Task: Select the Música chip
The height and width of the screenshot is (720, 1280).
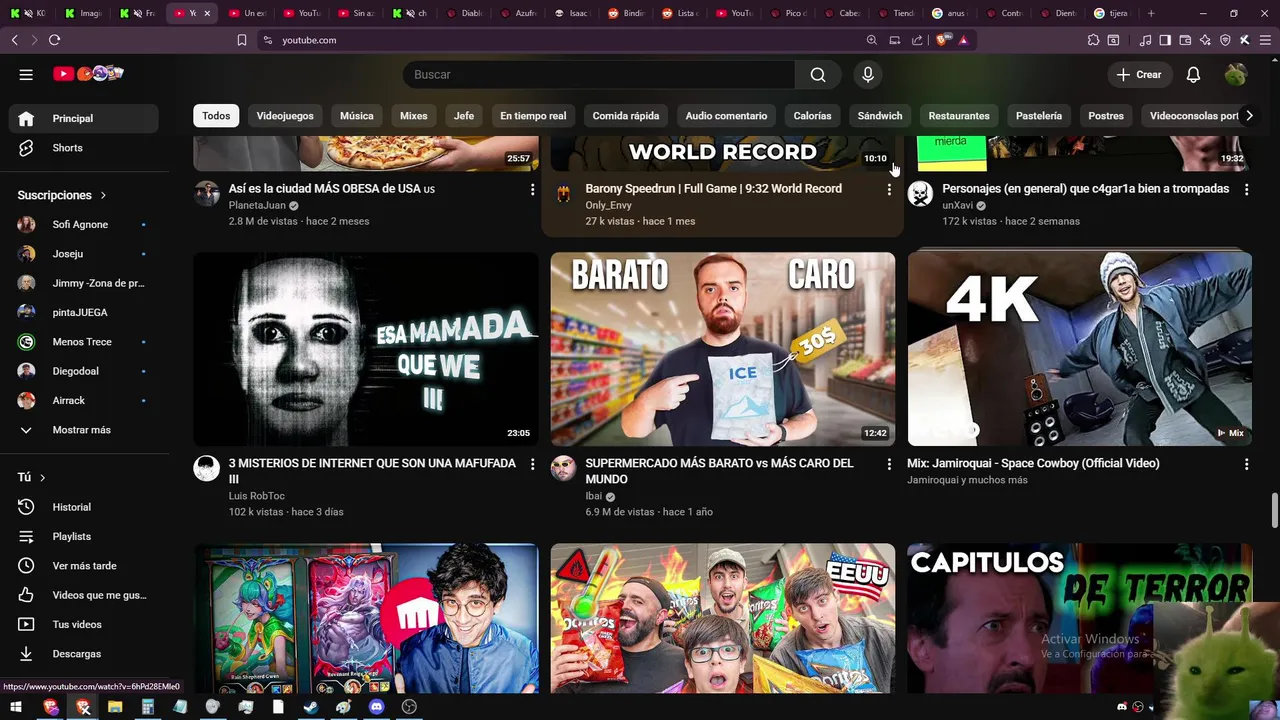Action: pyautogui.click(x=357, y=116)
